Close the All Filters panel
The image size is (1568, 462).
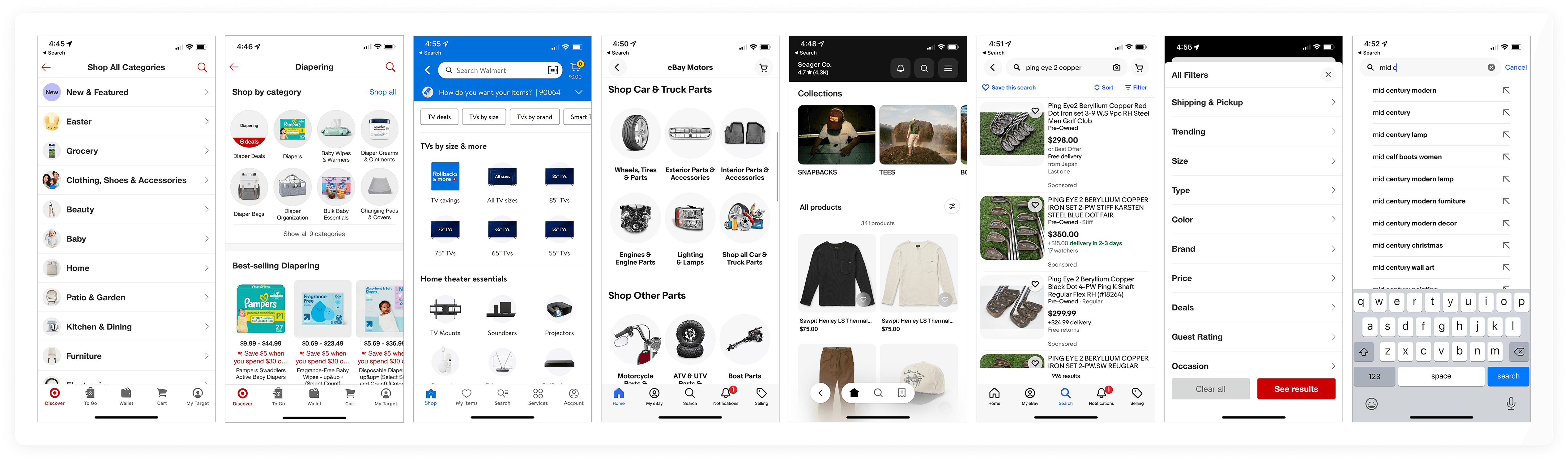1328,75
